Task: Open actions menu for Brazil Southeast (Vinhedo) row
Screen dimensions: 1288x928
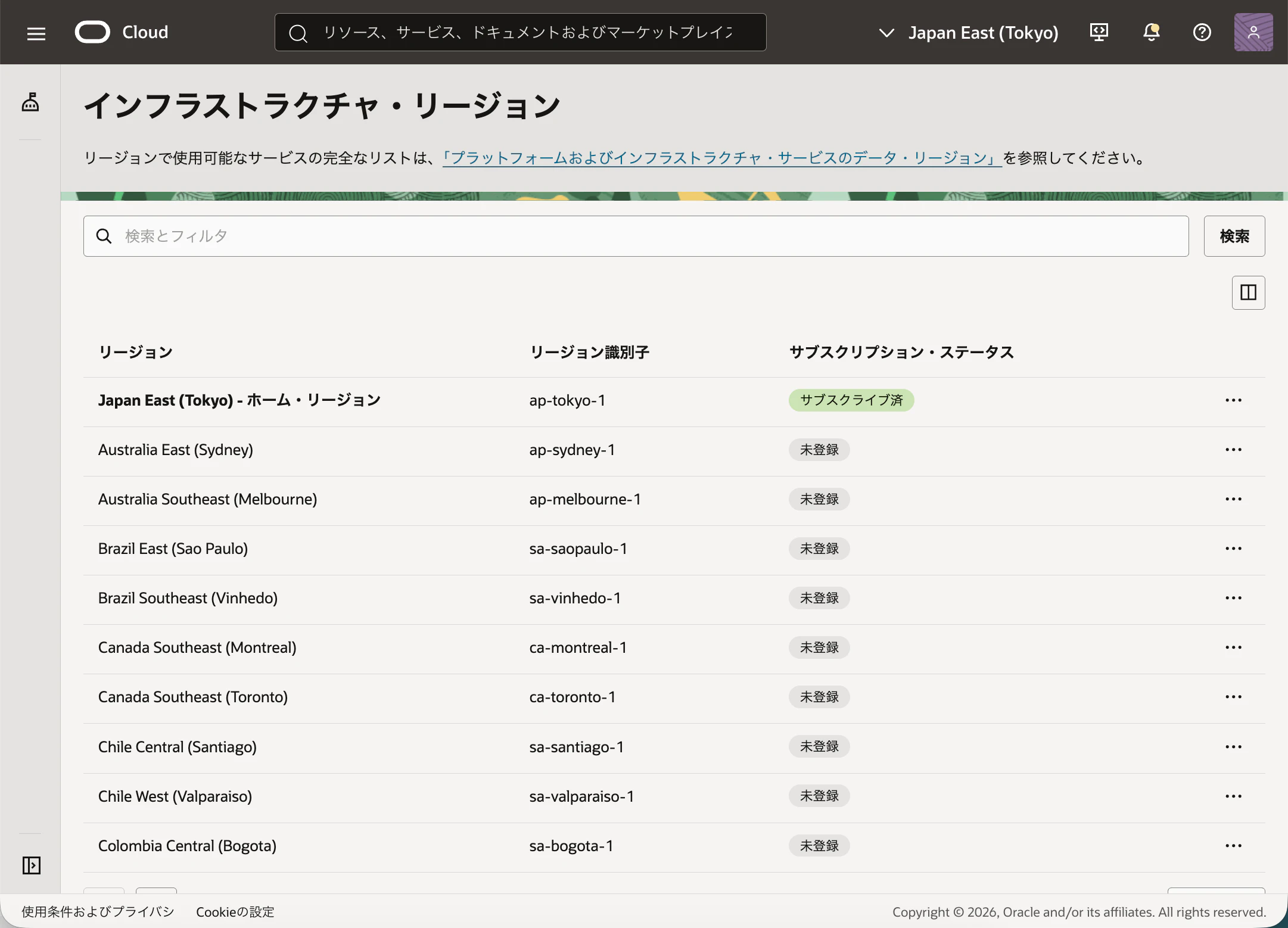Action: point(1234,598)
